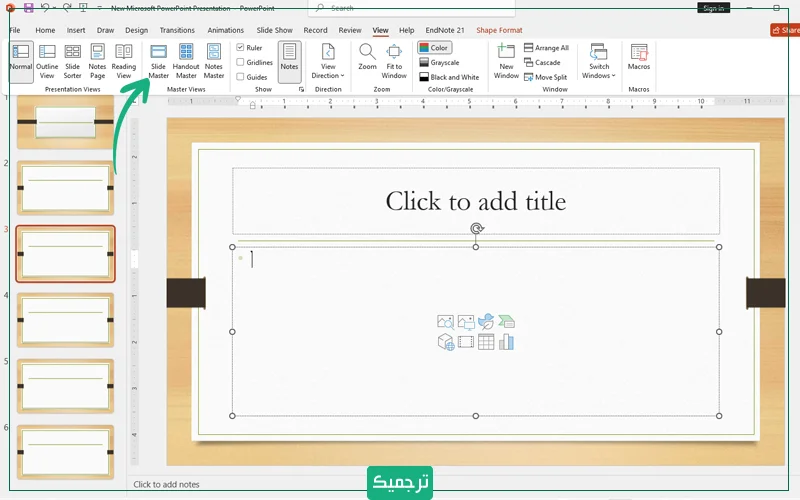Click the Sign in button
Image resolution: width=800 pixels, height=500 pixels.
click(x=713, y=8)
